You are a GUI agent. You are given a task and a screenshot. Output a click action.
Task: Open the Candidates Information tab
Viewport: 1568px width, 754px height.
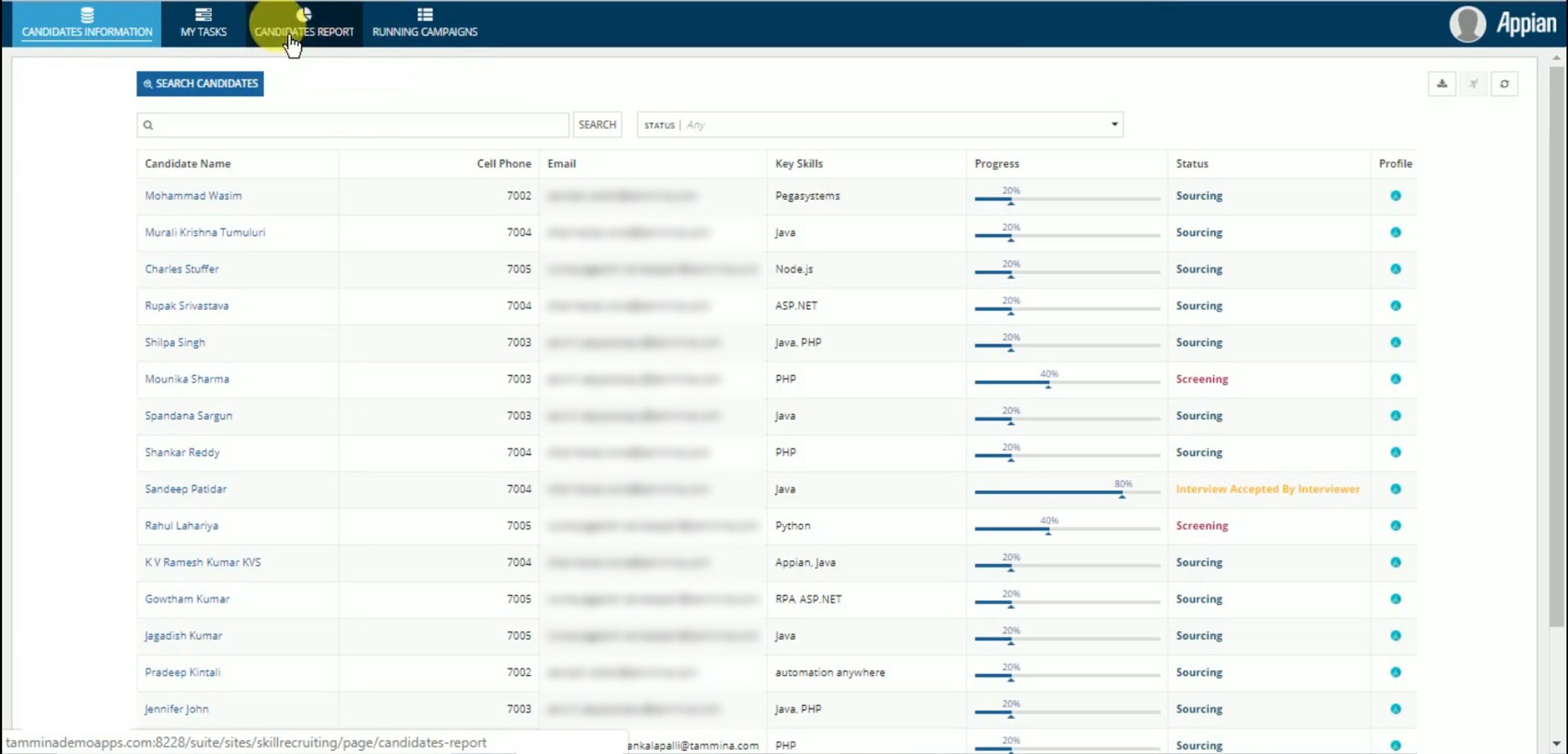pyautogui.click(x=87, y=24)
